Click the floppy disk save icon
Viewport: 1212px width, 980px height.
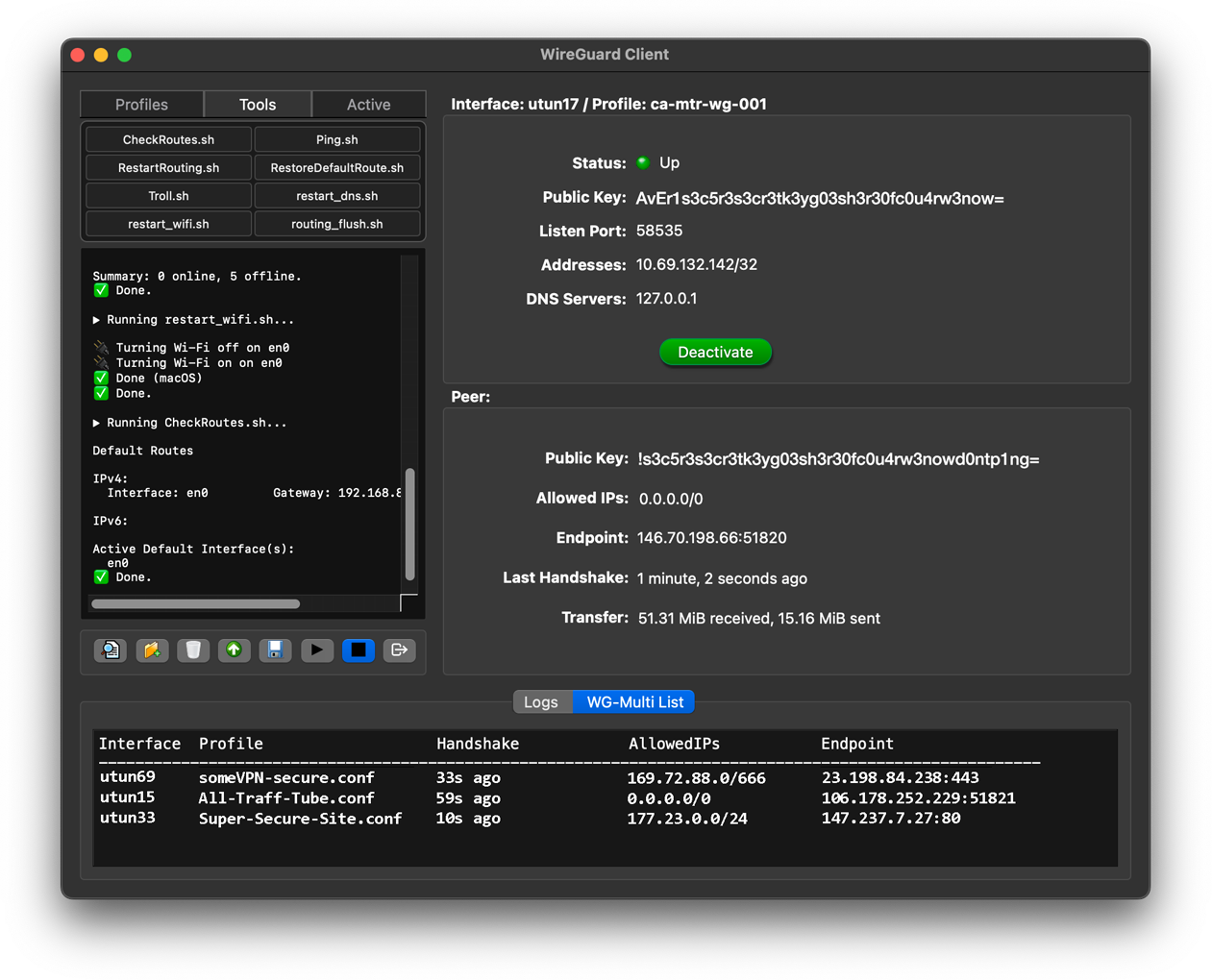click(275, 650)
